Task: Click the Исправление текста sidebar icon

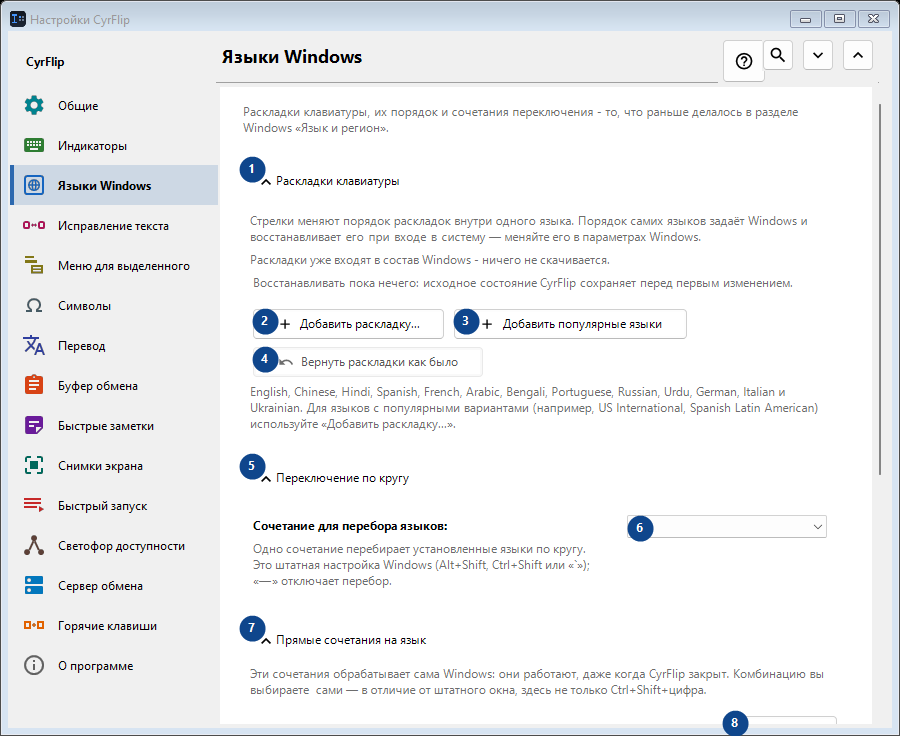Action: [34, 226]
